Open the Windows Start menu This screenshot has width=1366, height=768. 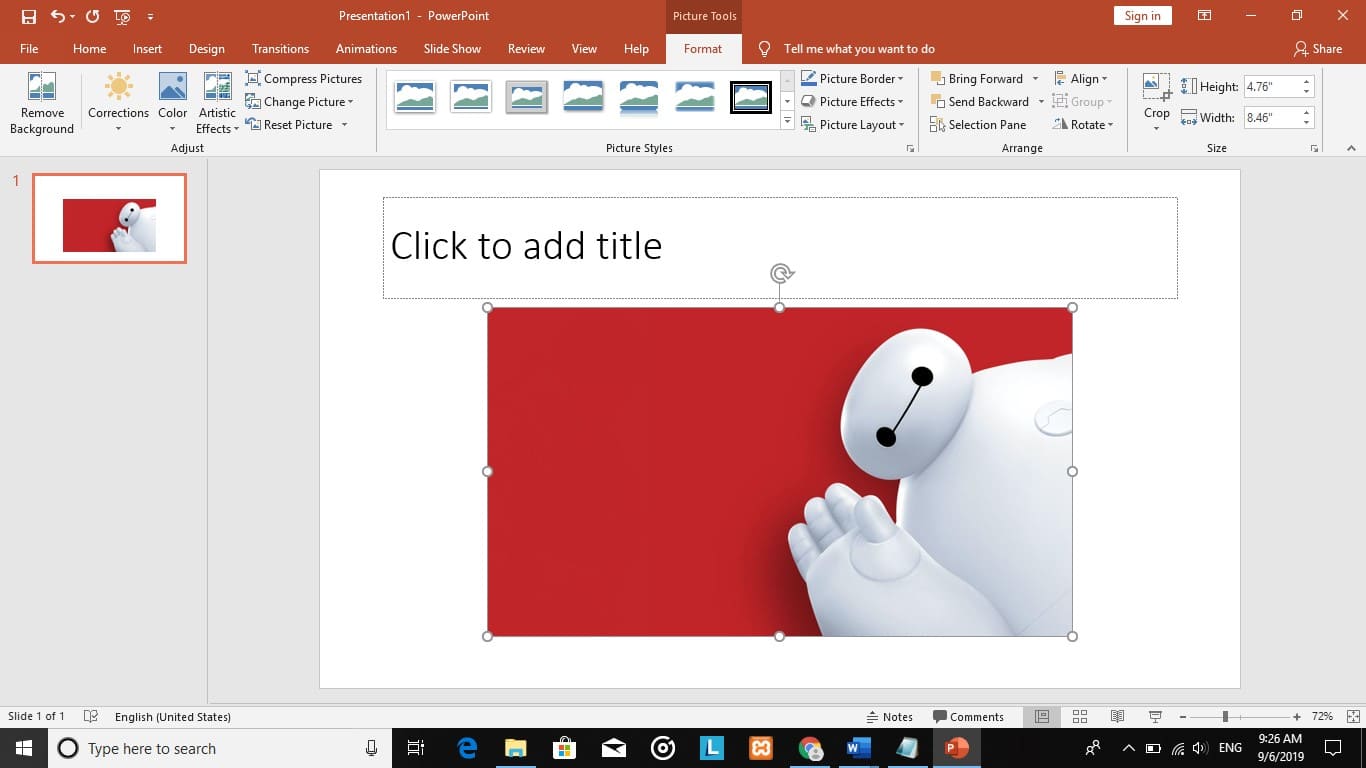(x=23, y=748)
